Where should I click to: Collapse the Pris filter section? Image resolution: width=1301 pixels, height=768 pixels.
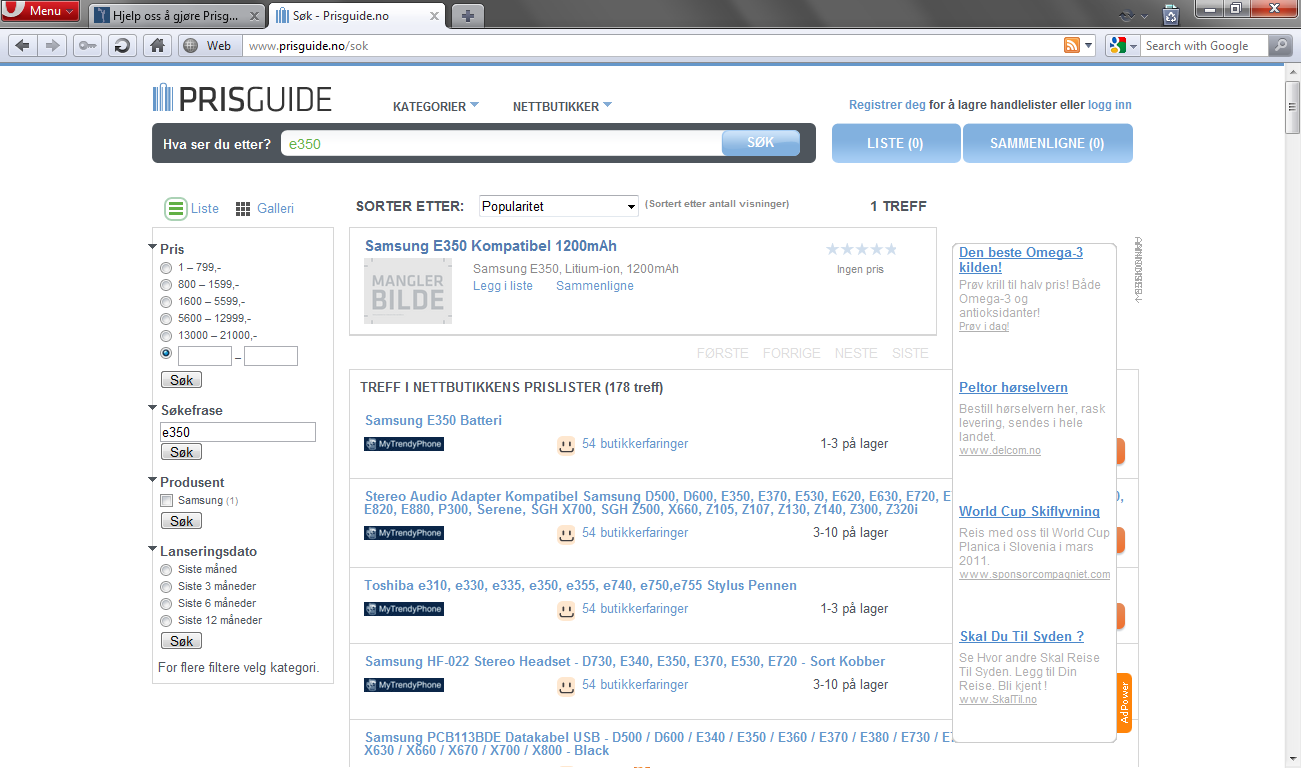click(153, 248)
